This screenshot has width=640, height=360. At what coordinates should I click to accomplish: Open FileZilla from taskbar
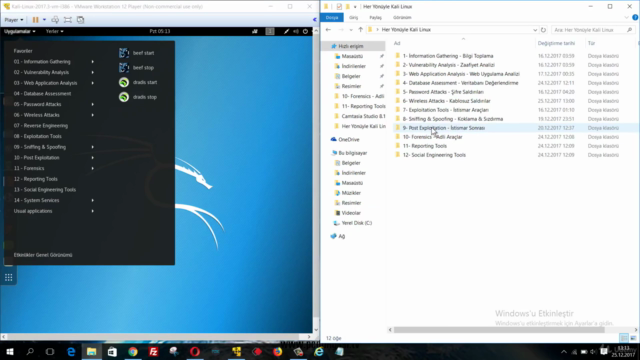click(x=153, y=351)
